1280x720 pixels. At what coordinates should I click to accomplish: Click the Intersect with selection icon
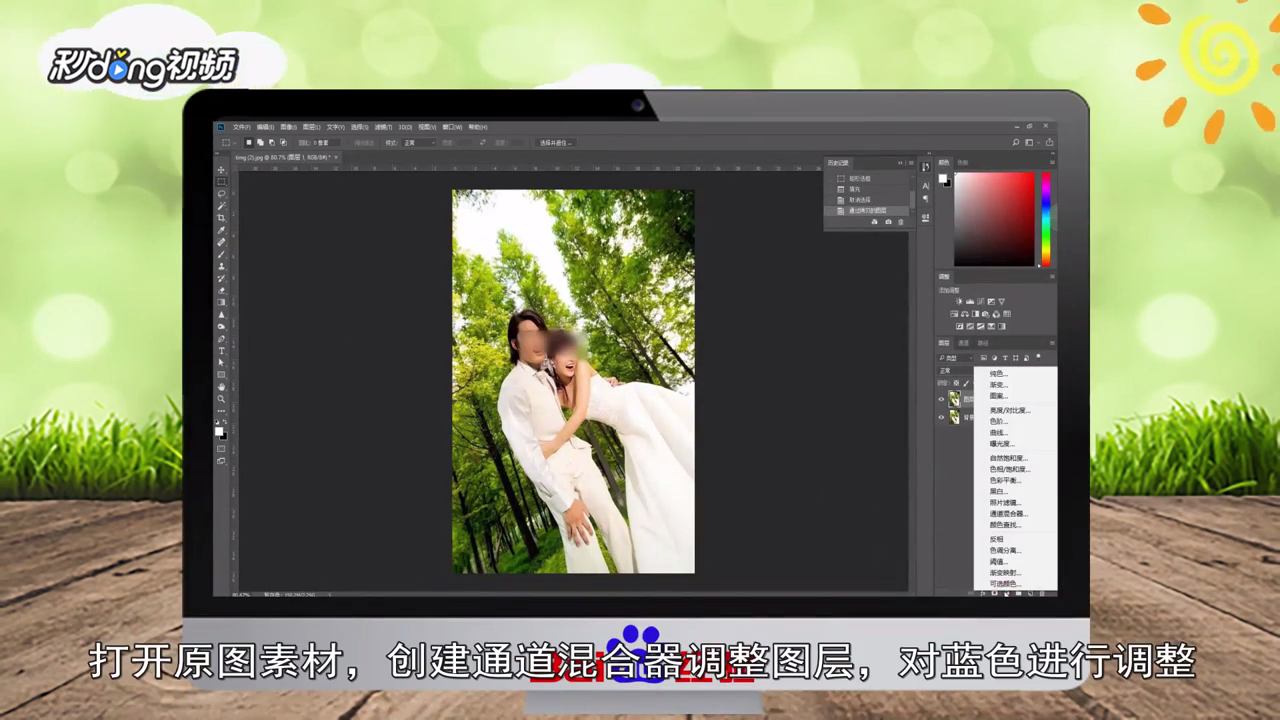[x=283, y=142]
